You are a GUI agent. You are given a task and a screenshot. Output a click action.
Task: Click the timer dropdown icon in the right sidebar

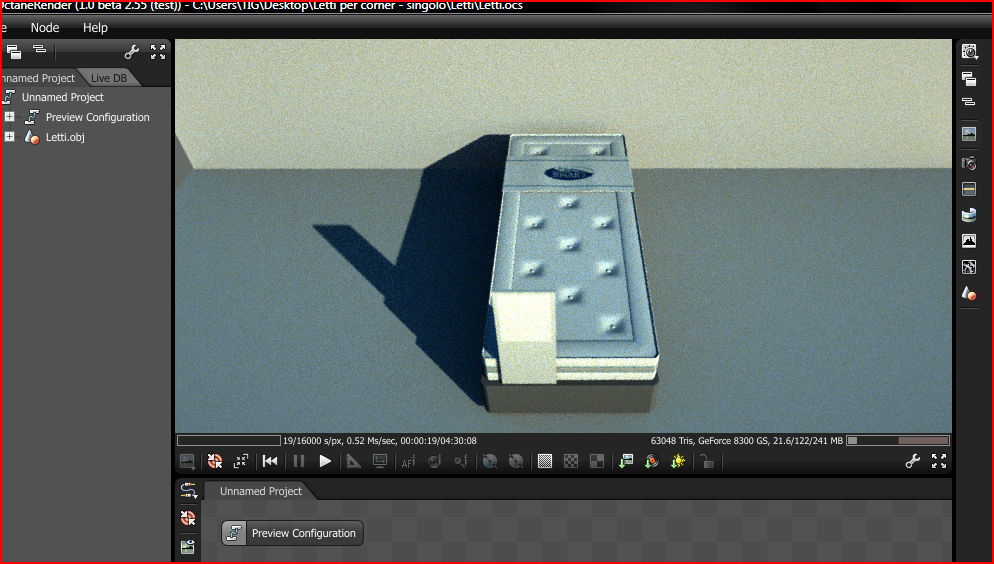(x=969, y=51)
